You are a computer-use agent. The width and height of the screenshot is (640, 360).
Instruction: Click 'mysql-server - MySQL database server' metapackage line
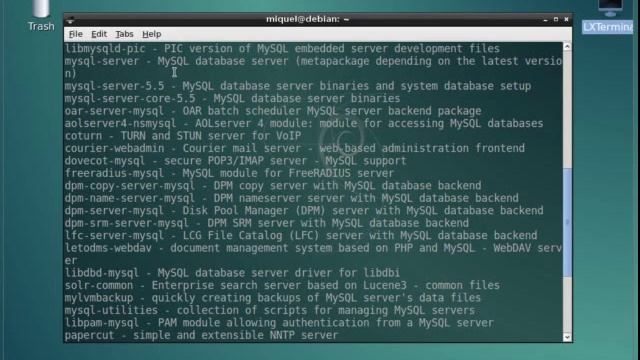[313, 67]
